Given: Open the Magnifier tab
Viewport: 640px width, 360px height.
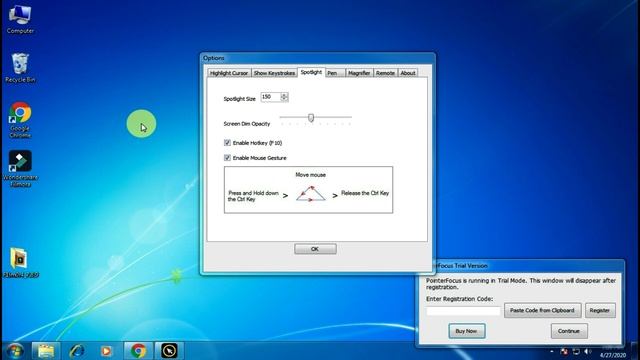Looking at the screenshot, I should point(359,73).
